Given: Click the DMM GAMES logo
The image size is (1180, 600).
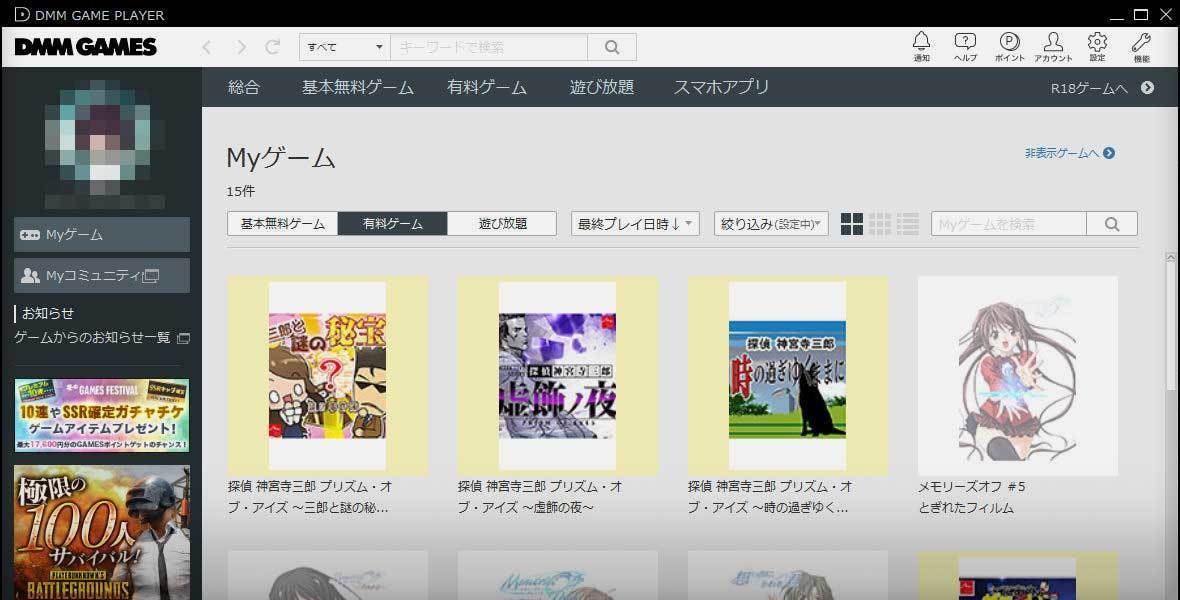Looking at the screenshot, I should (86, 47).
